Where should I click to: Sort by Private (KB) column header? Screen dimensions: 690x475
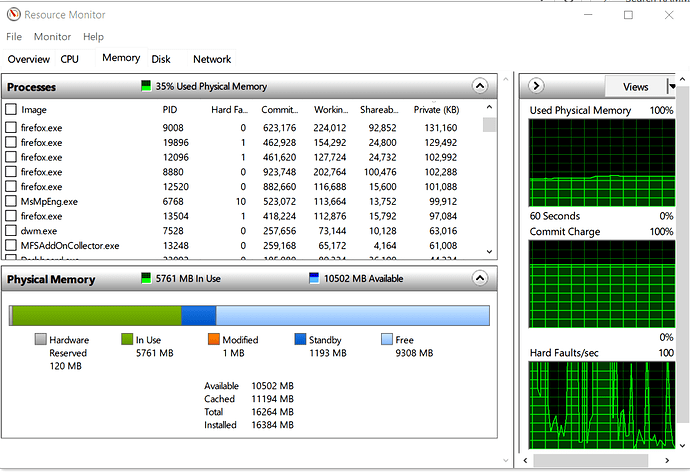pos(436,110)
